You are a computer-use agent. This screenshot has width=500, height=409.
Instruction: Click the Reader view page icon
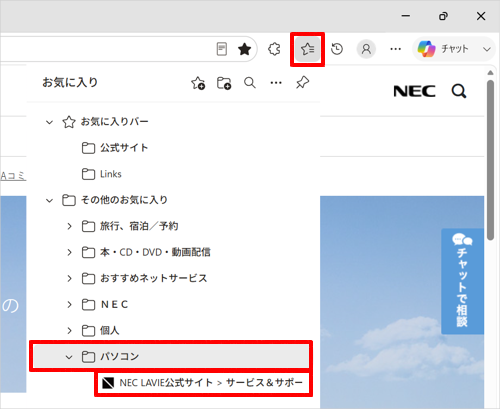pyautogui.click(x=222, y=49)
